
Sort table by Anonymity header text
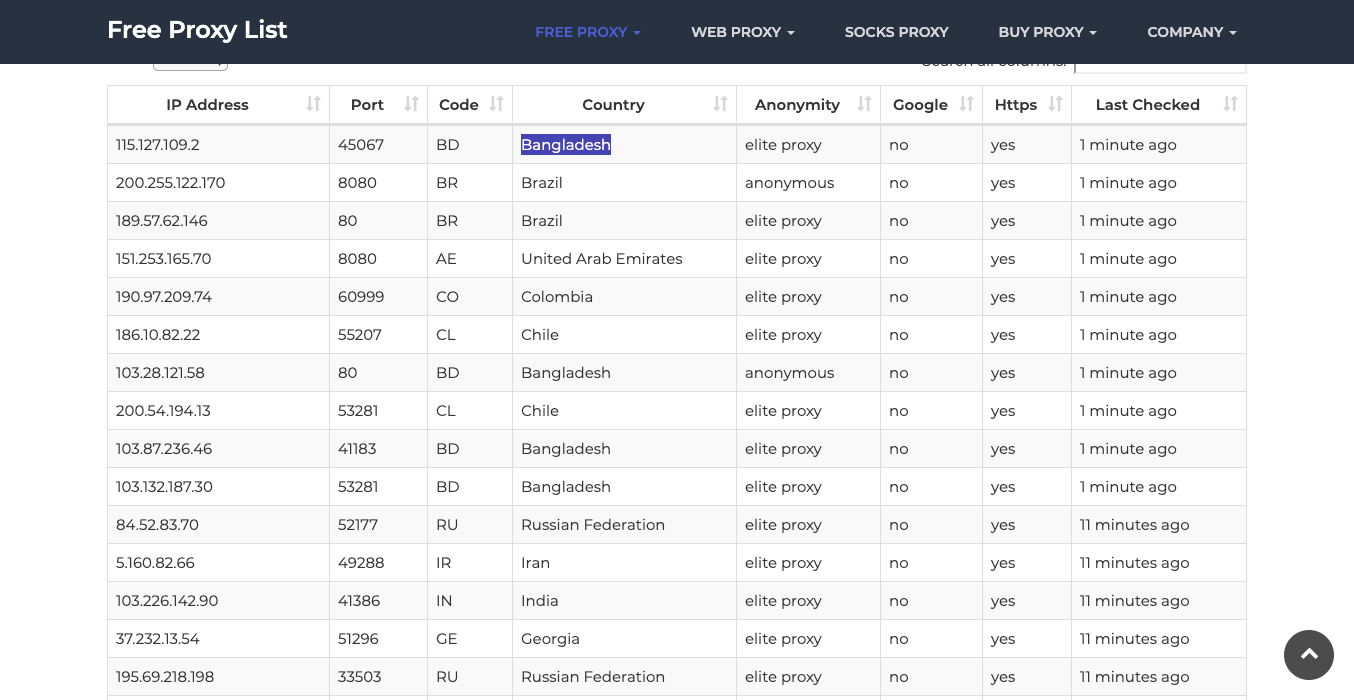[797, 105]
